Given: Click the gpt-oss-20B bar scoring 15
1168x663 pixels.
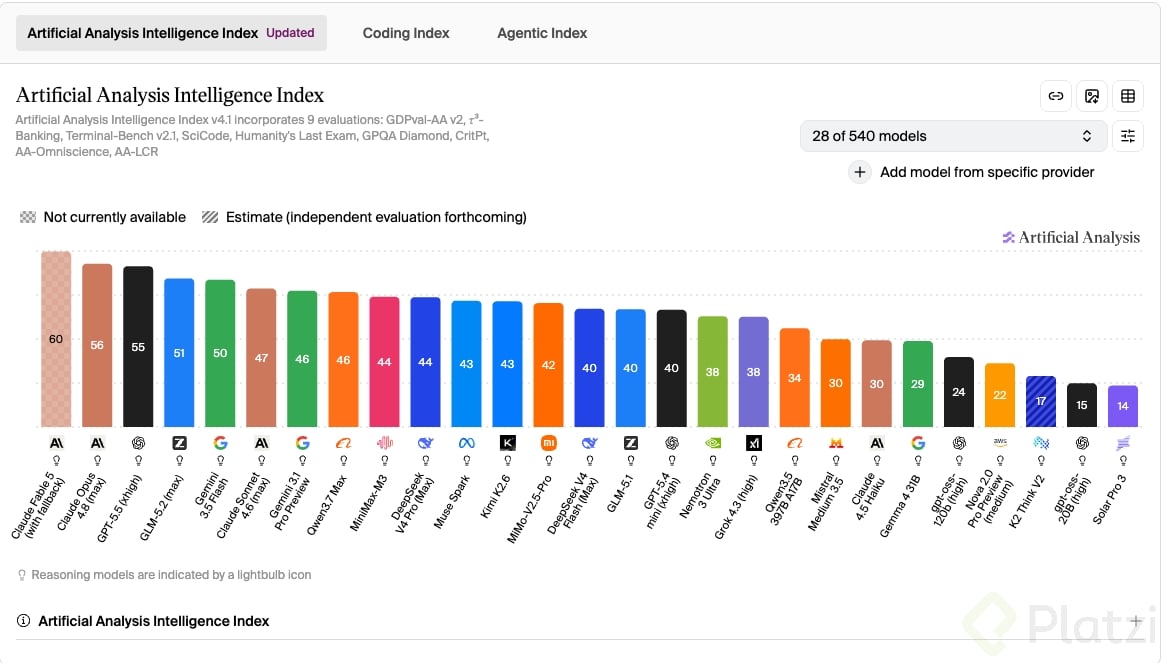Looking at the screenshot, I should pyautogui.click(x=1082, y=405).
